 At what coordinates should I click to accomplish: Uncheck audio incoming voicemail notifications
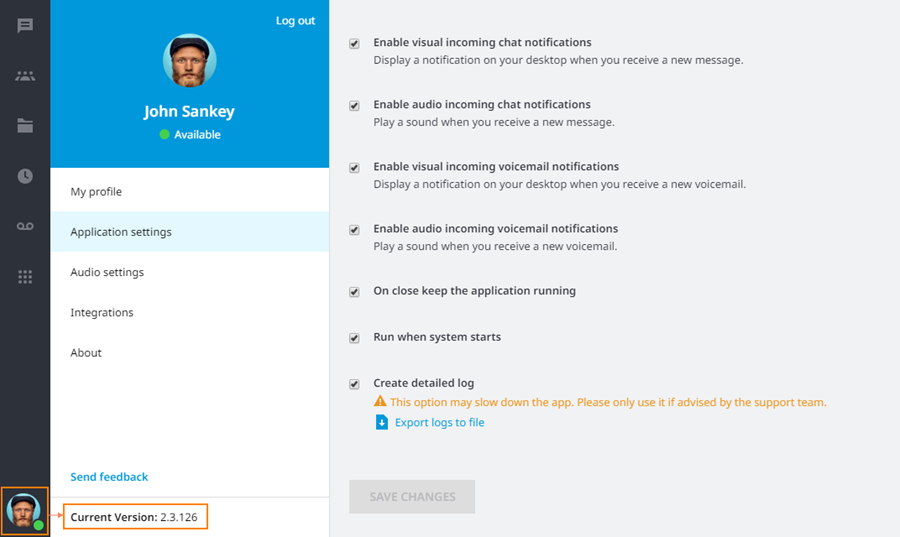pos(354,230)
